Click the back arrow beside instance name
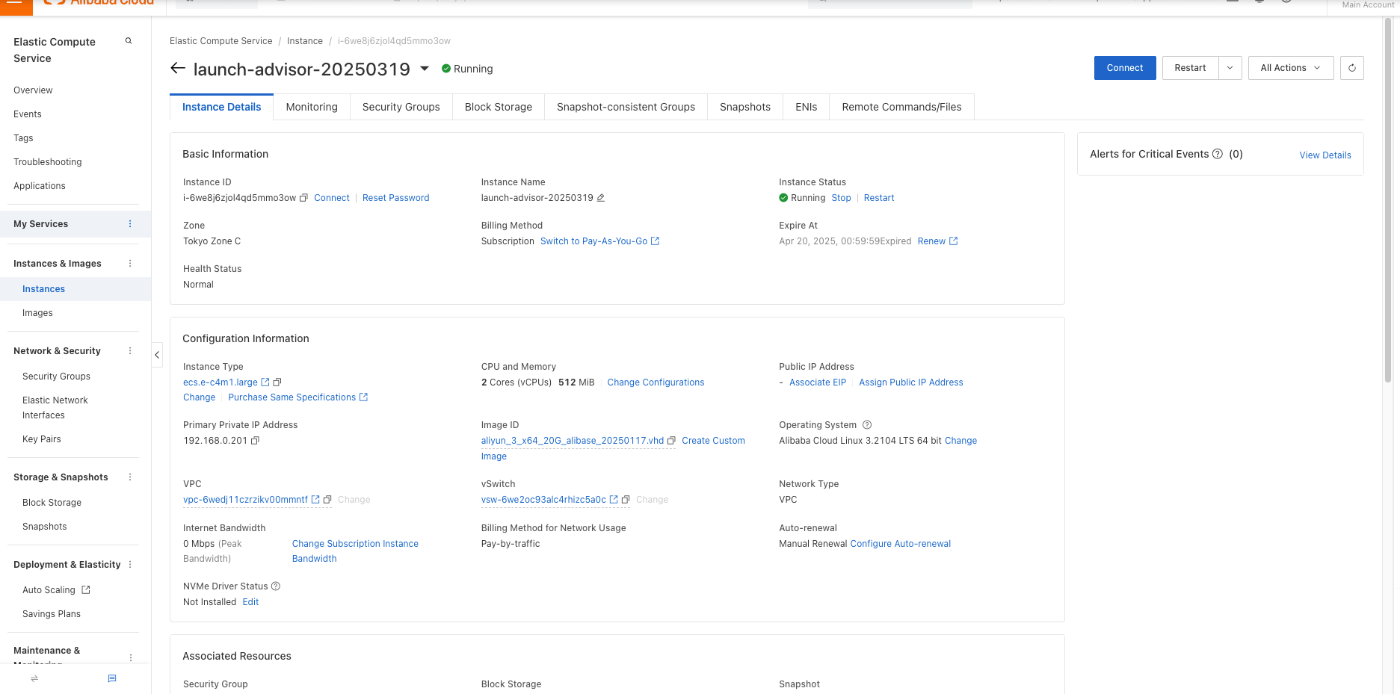This screenshot has height=694, width=1400. (x=178, y=68)
